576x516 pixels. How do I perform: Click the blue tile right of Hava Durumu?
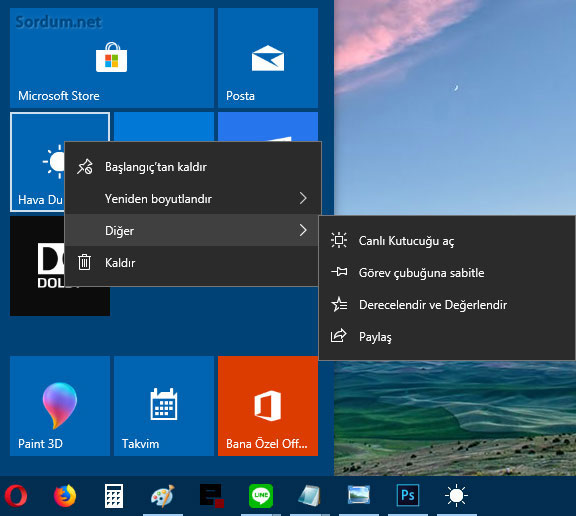pyautogui.click(x=164, y=127)
